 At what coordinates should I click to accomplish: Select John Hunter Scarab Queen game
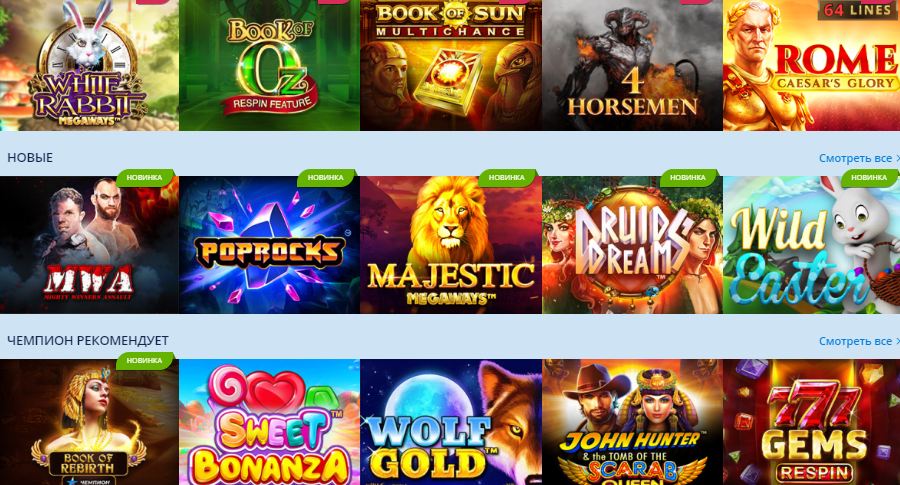[632, 422]
